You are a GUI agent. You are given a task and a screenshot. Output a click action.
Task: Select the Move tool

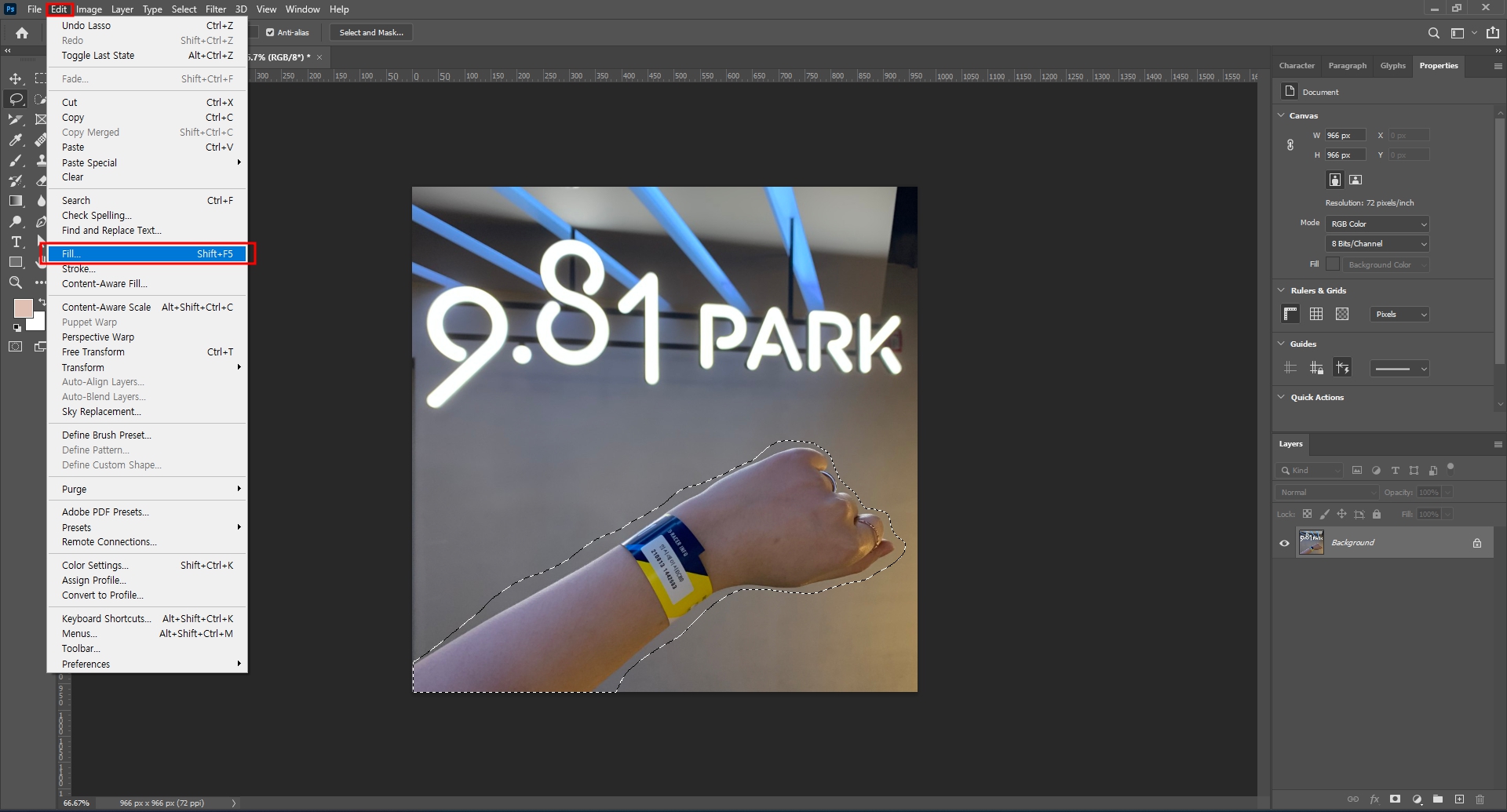15,78
